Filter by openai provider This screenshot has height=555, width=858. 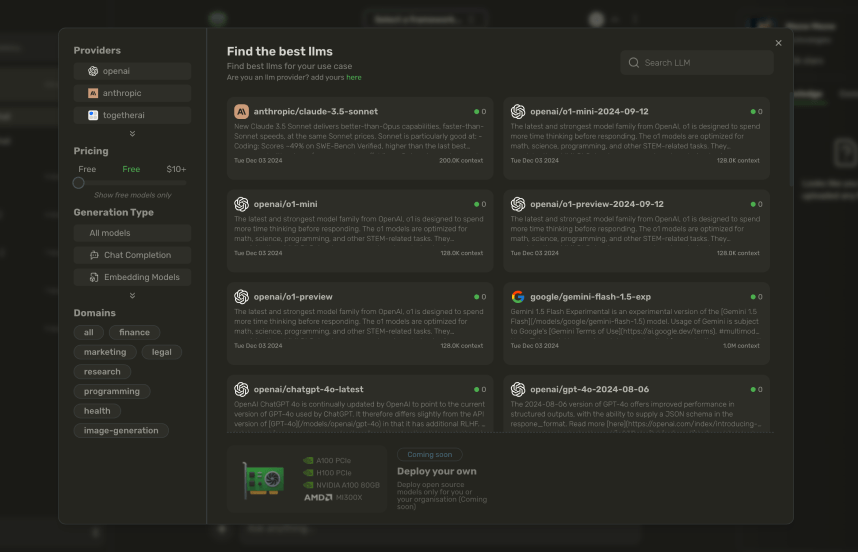coord(132,71)
